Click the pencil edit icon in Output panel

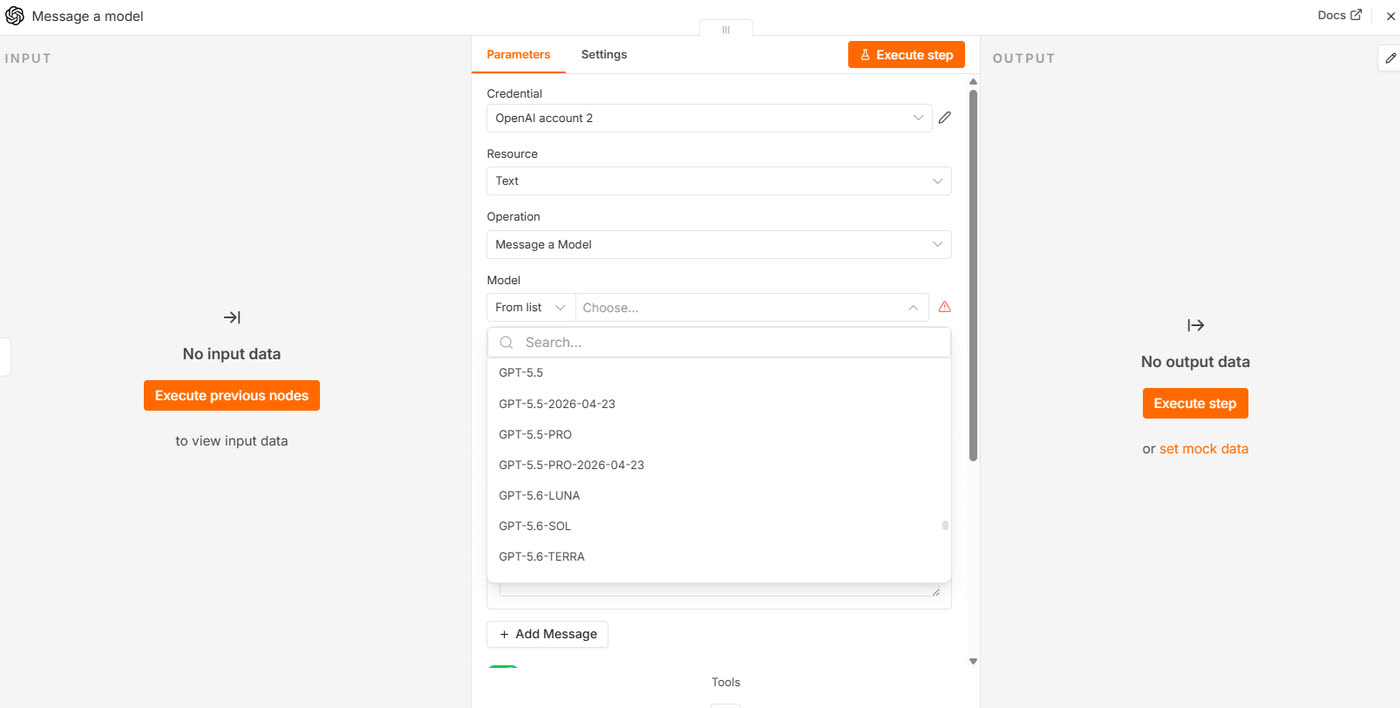pos(1390,58)
